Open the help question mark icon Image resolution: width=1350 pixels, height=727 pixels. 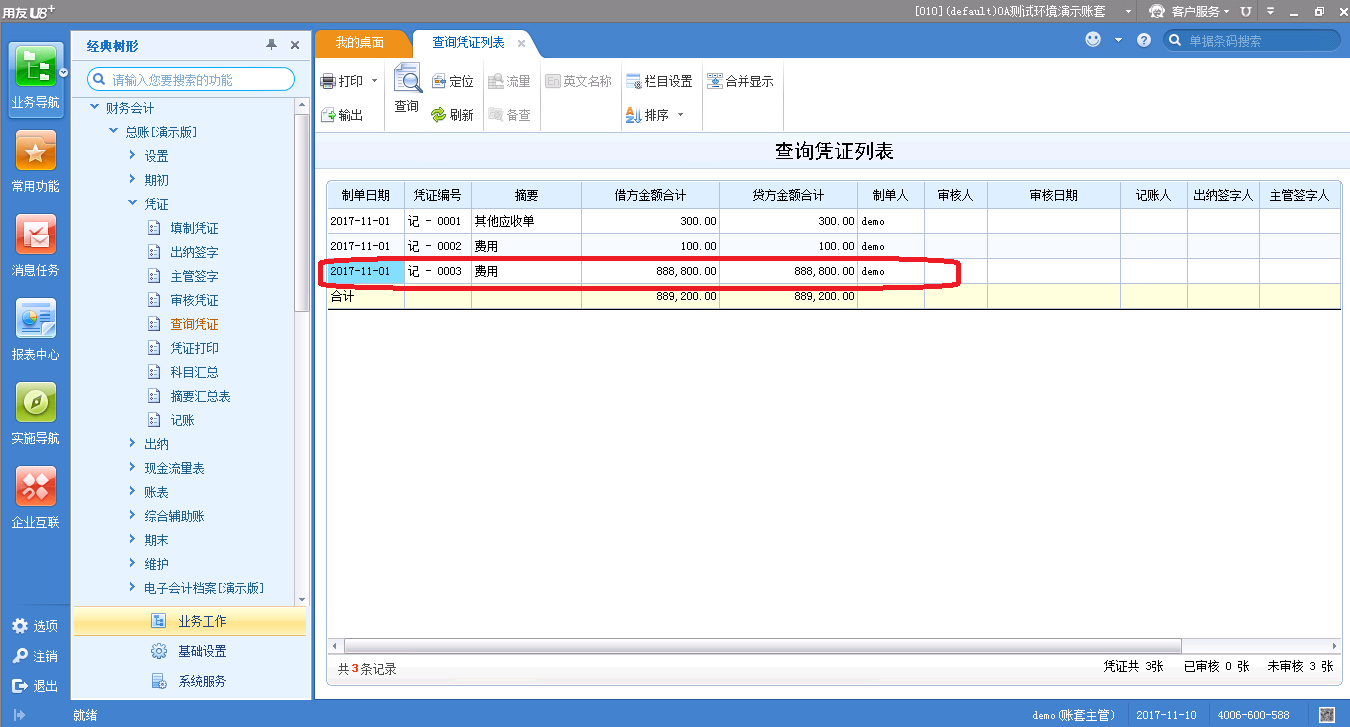tap(1143, 39)
